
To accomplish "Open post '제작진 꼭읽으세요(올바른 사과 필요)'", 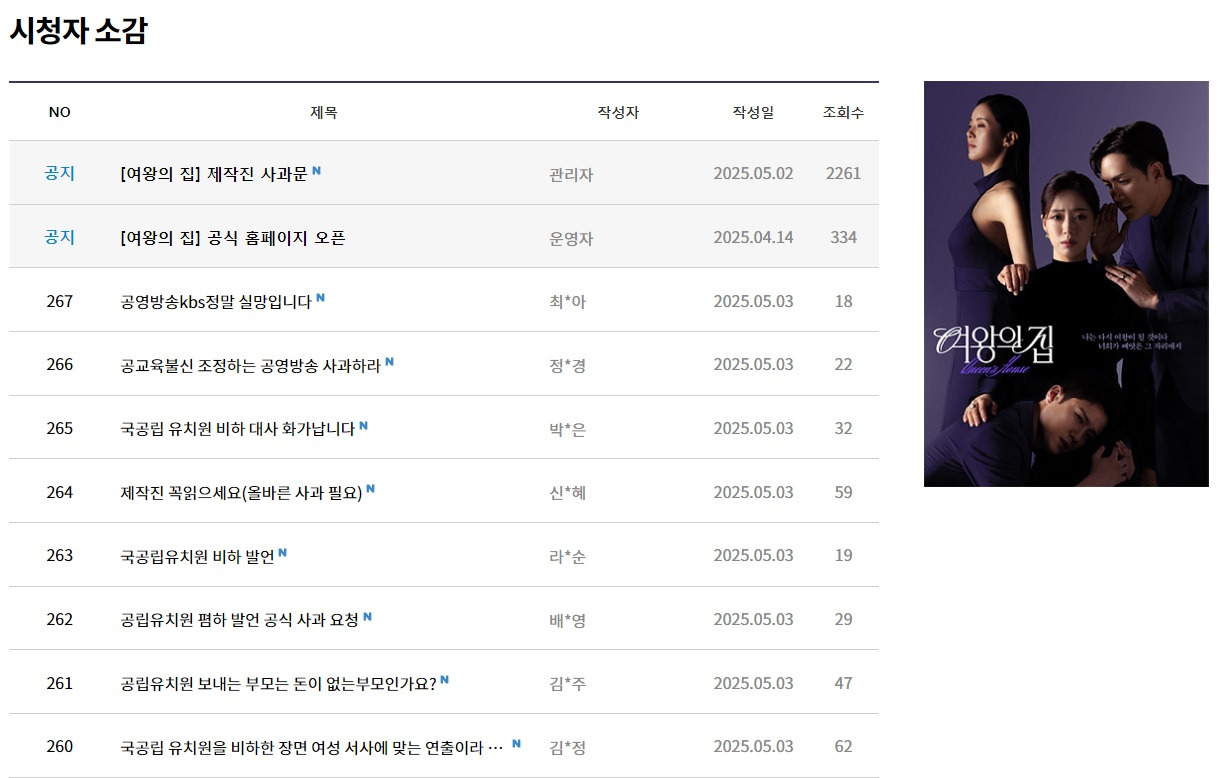I will [x=241, y=493].
